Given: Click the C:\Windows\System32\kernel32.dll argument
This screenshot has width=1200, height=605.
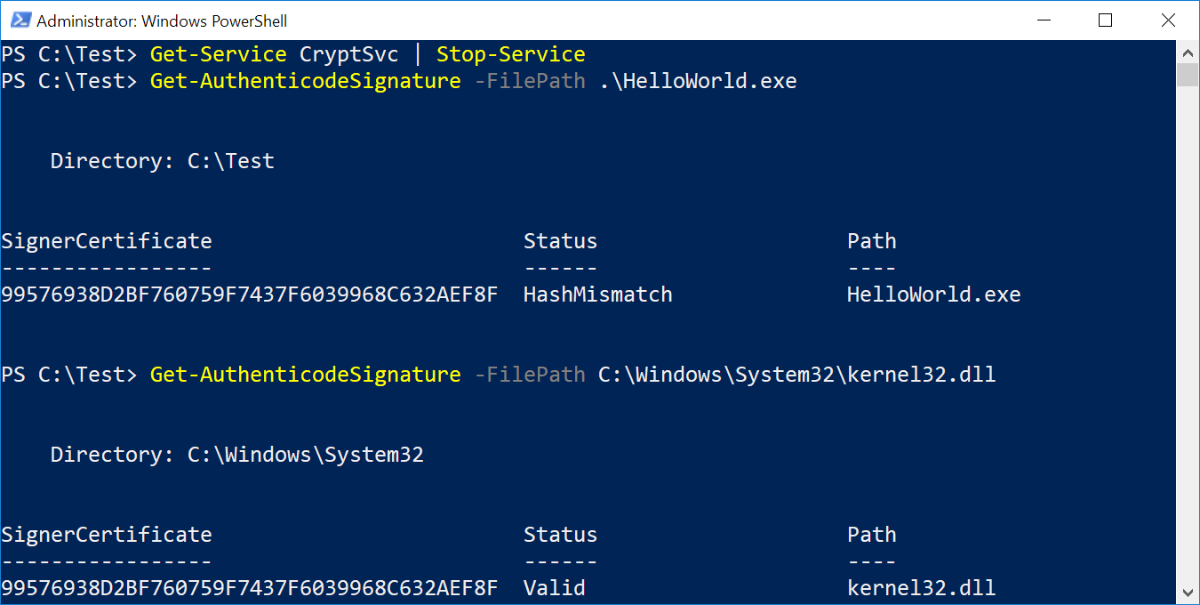Looking at the screenshot, I should [796, 375].
